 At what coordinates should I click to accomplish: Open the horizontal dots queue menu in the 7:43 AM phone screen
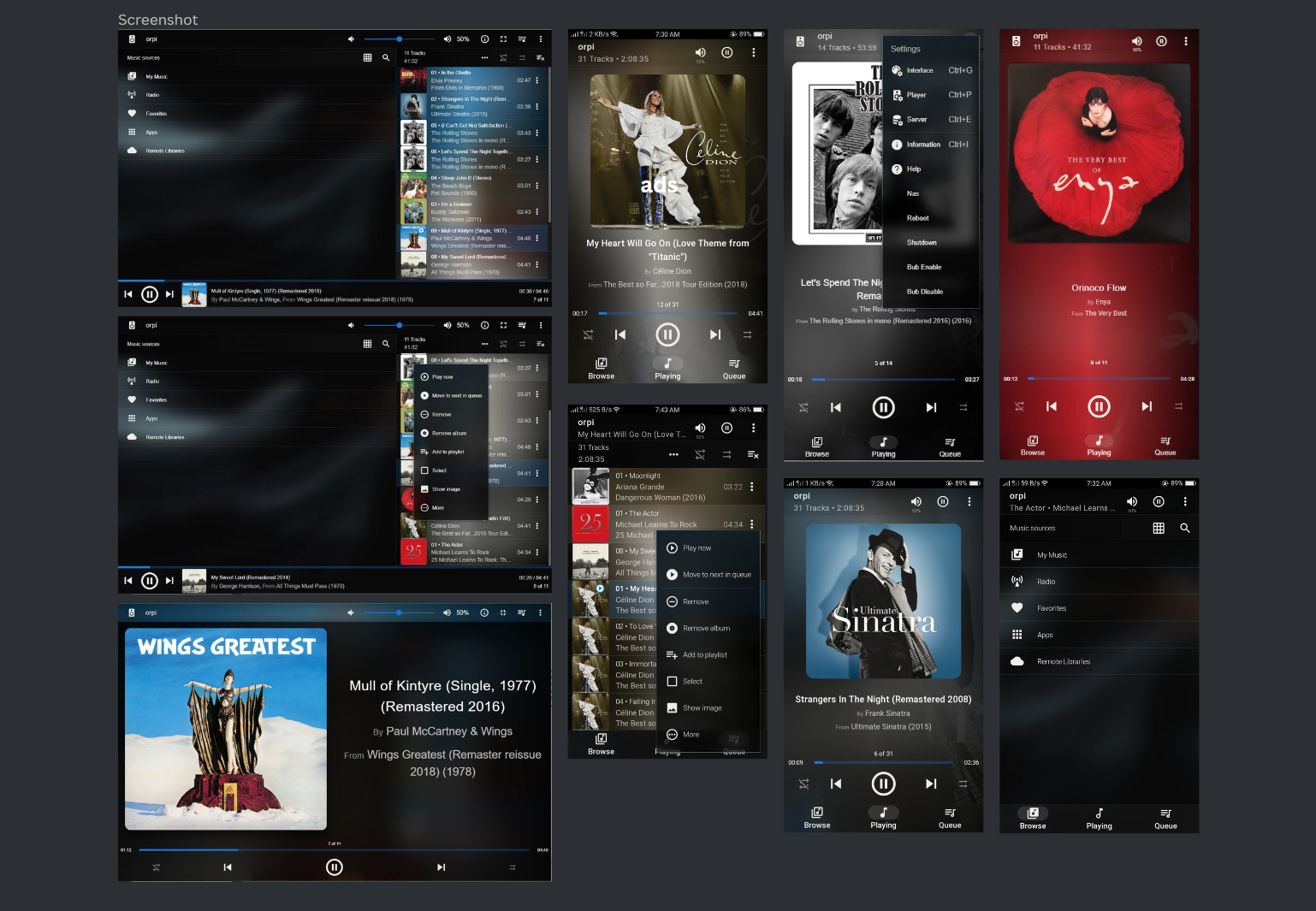pos(673,454)
